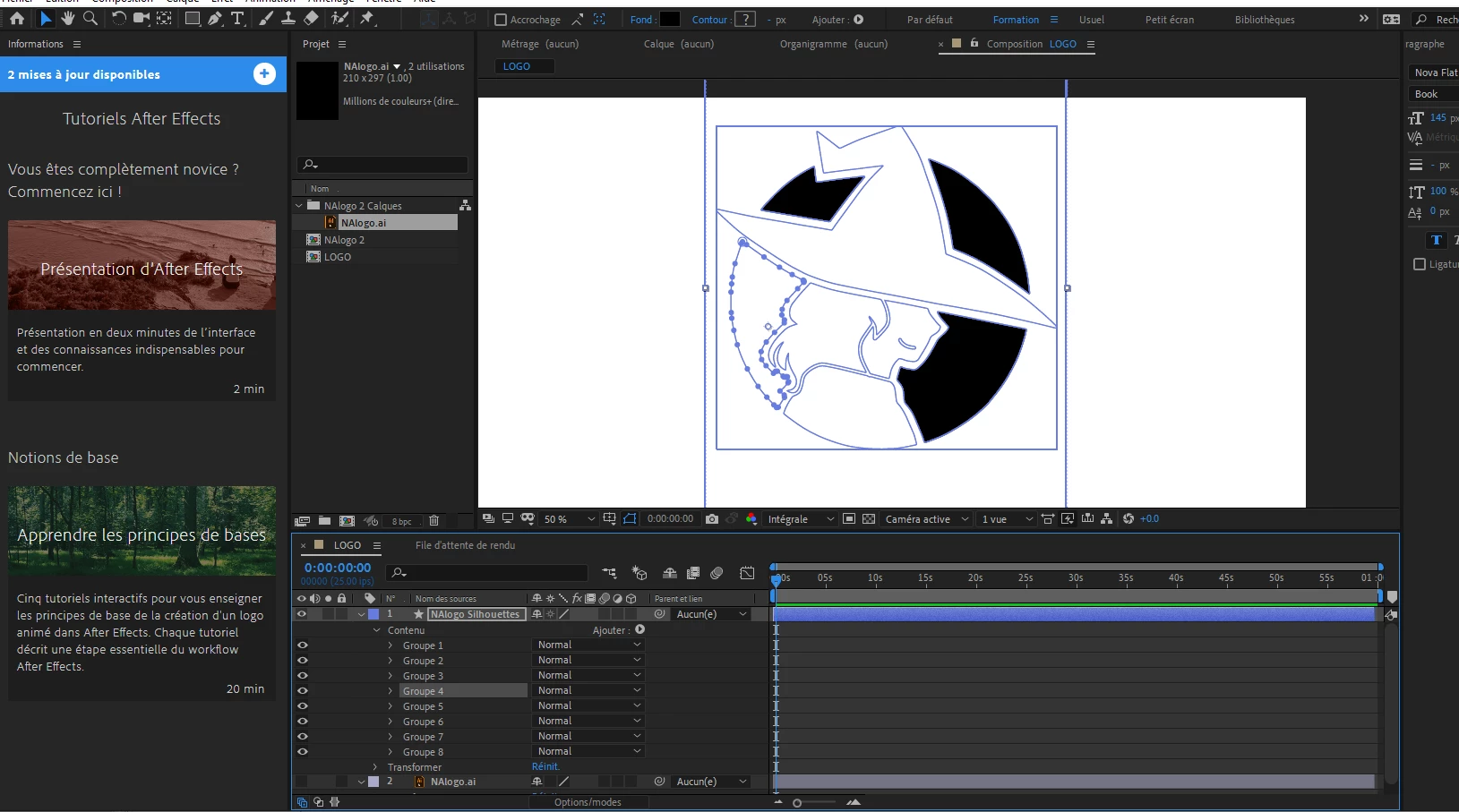Toggle visibility of Groupe 8

303,752
